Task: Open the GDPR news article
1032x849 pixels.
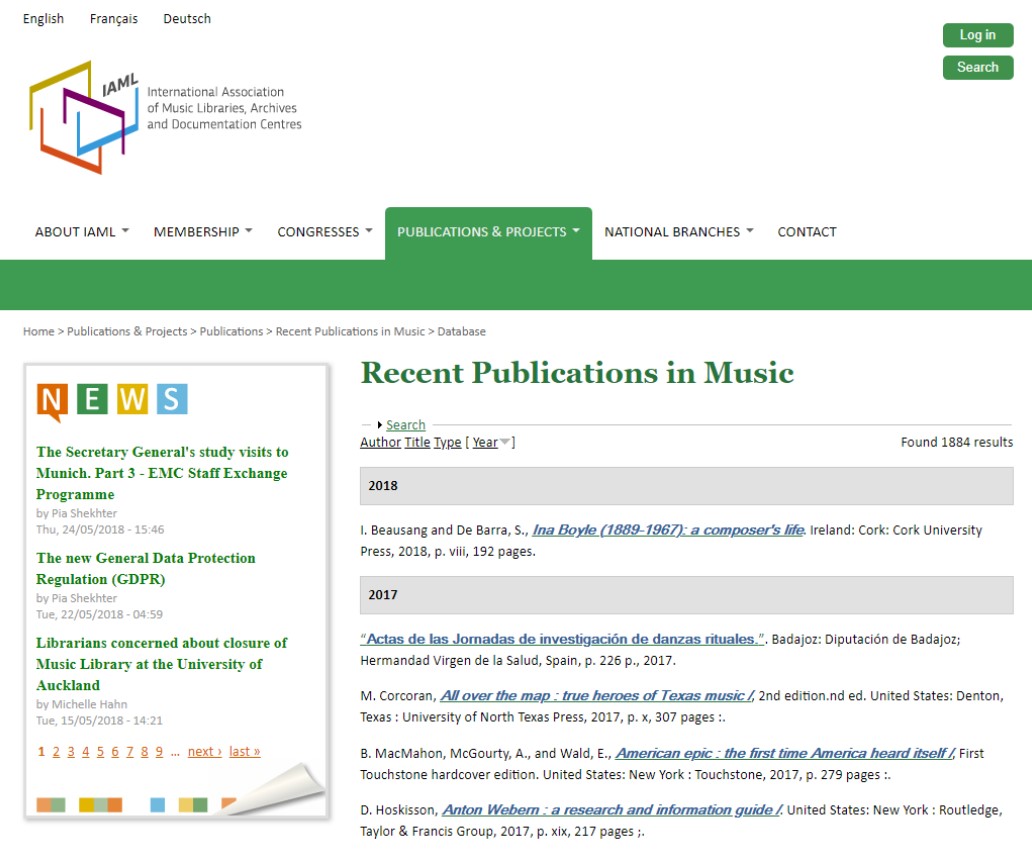Action: (146, 568)
